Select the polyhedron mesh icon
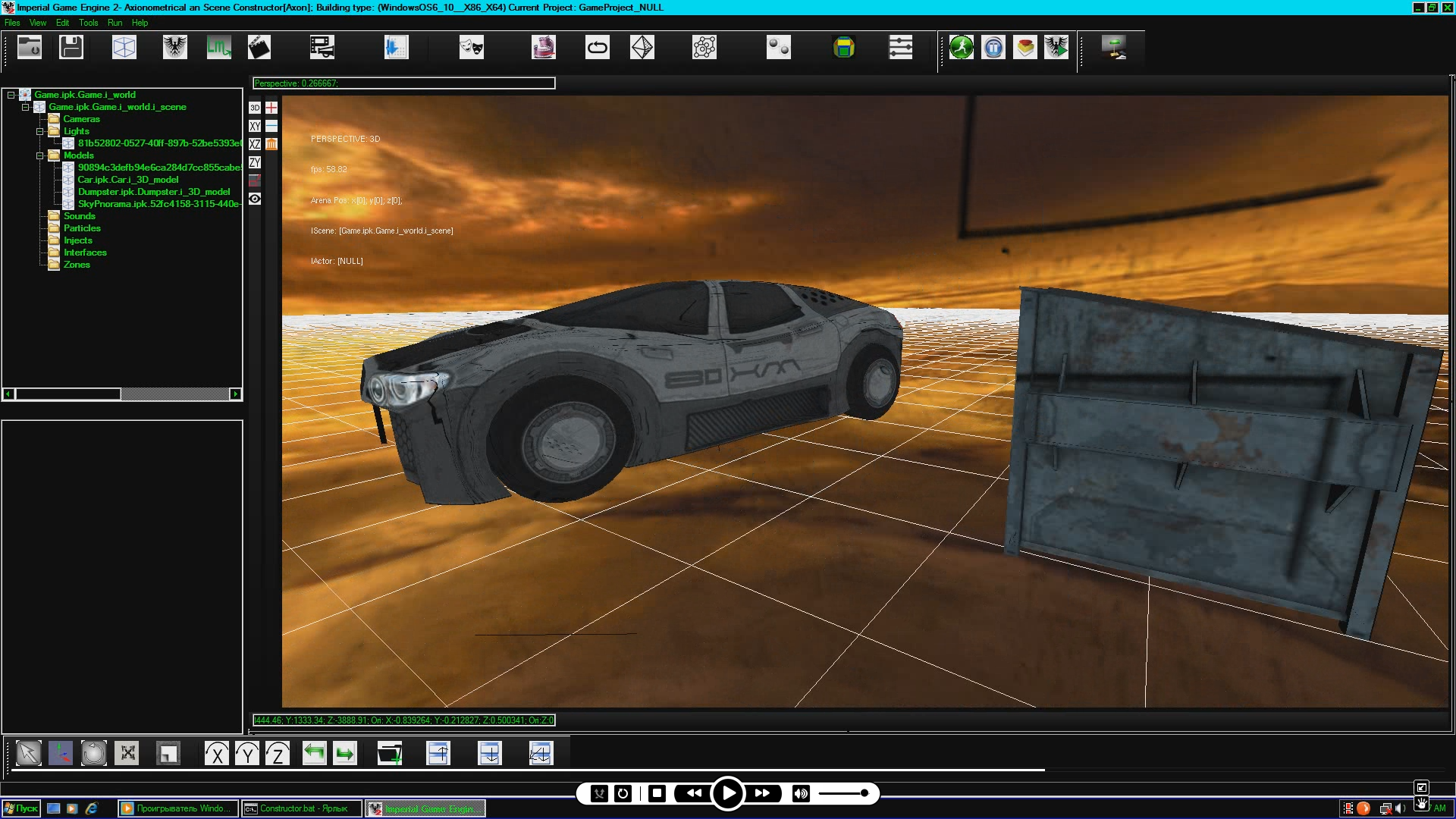The image size is (1456, 819). coord(642,47)
